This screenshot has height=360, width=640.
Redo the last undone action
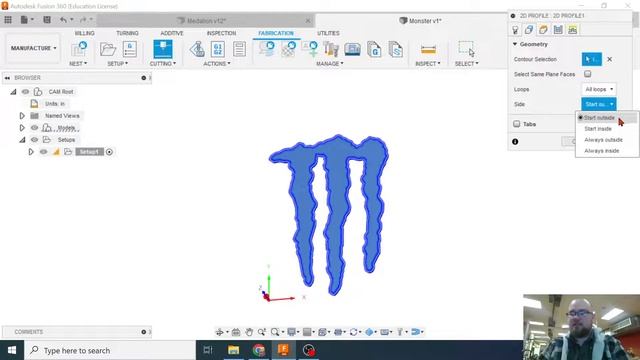pyautogui.click(x=83, y=20)
